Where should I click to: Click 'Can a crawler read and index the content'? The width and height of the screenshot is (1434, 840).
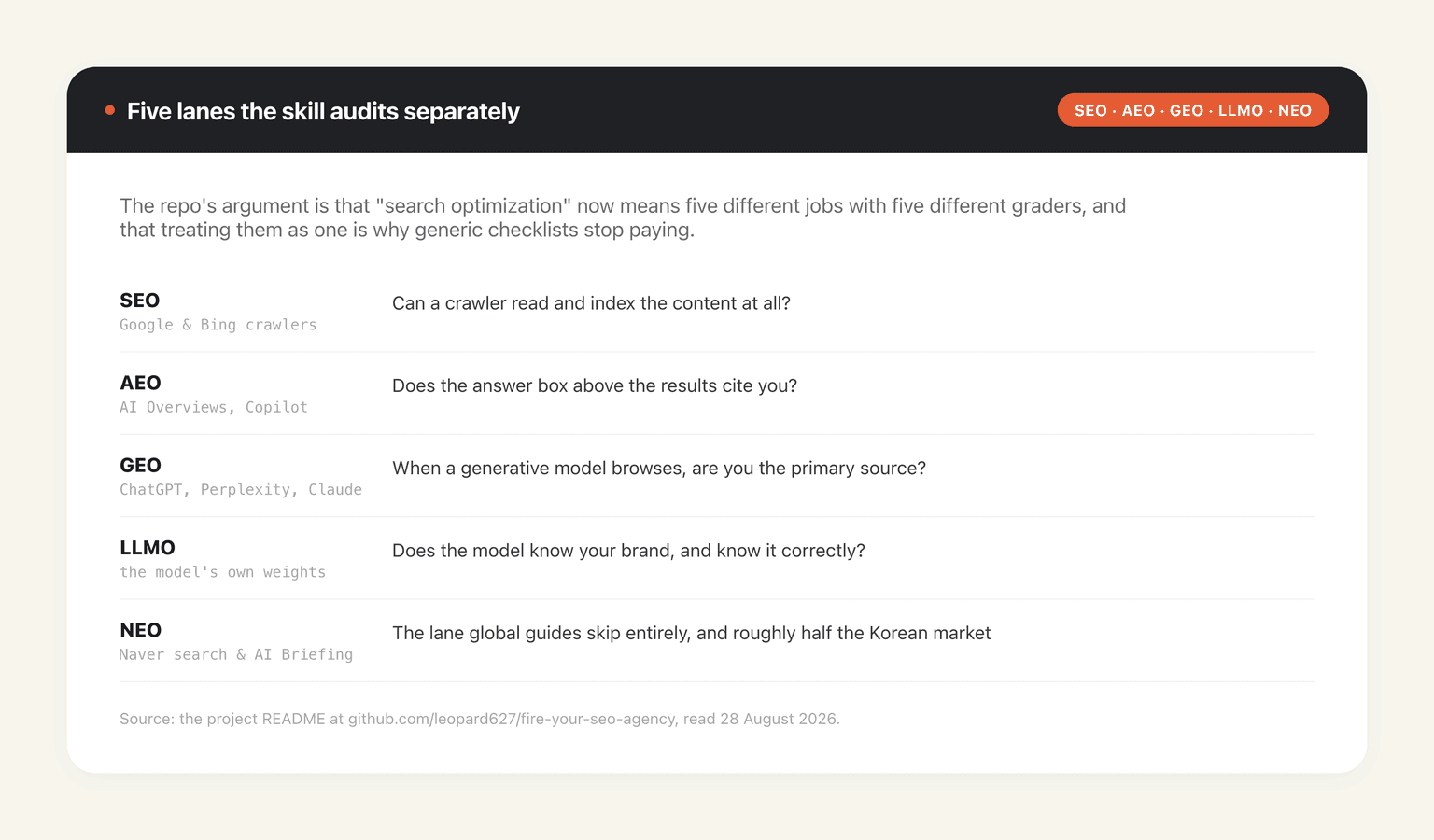pyautogui.click(x=591, y=303)
